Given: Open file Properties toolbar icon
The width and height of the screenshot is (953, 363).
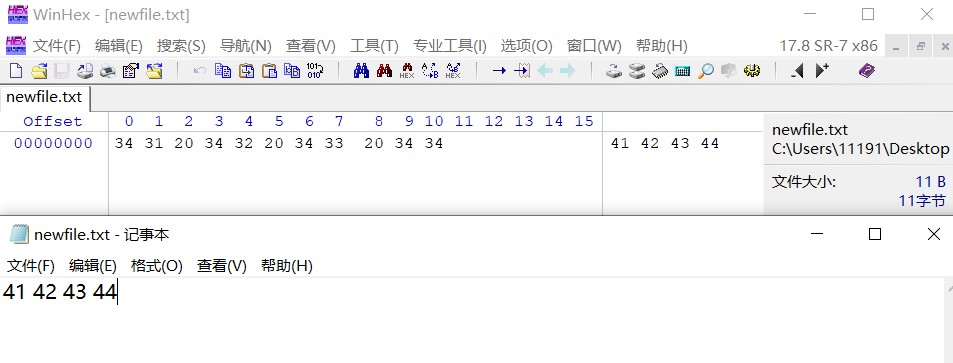Looking at the screenshot, I should (131, 71).
